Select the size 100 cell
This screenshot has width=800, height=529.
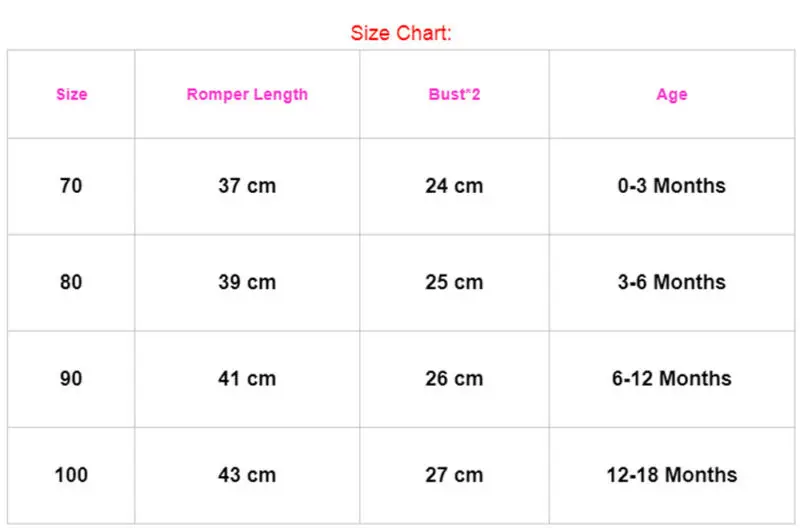pos(71,475)
